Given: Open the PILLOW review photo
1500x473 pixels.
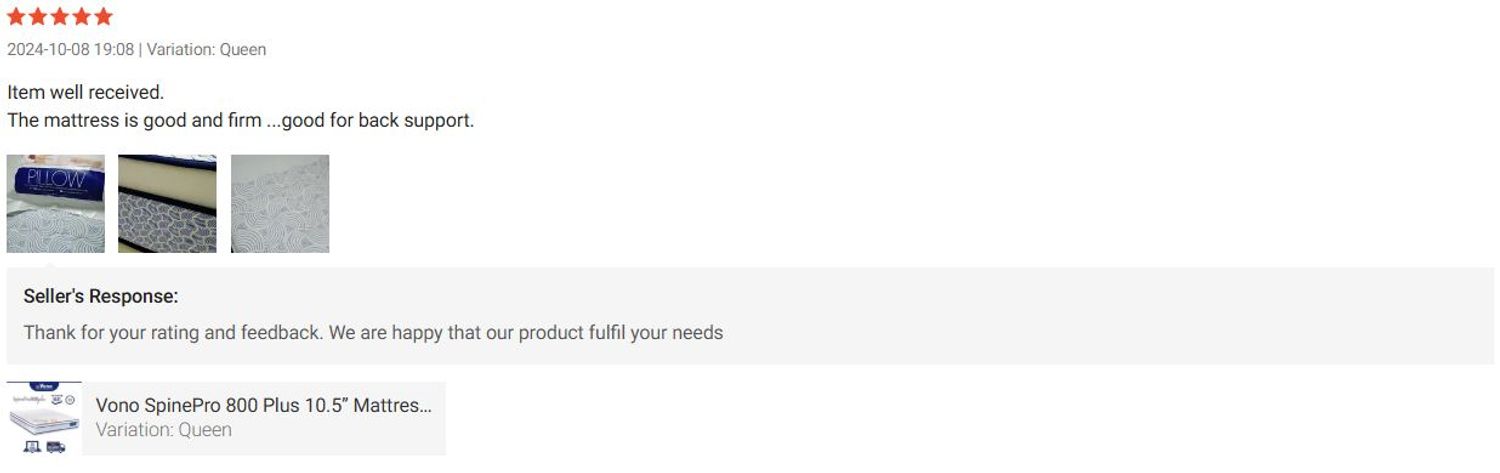Looking at the screenshot, I should (x=56, y=203).
